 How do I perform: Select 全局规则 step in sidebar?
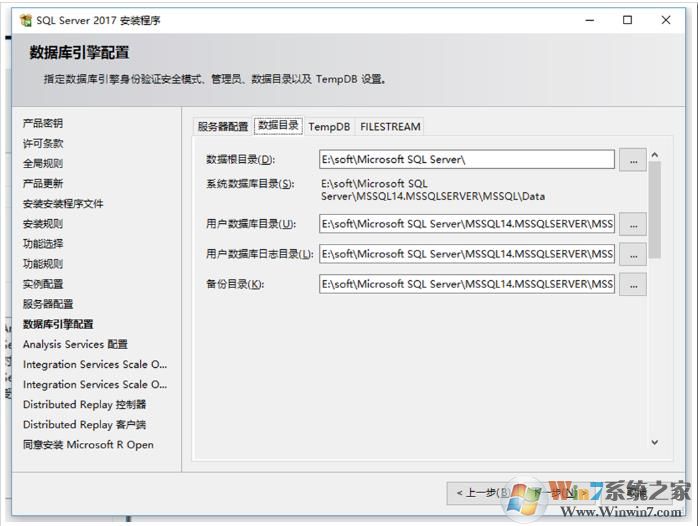pos(43,163)
